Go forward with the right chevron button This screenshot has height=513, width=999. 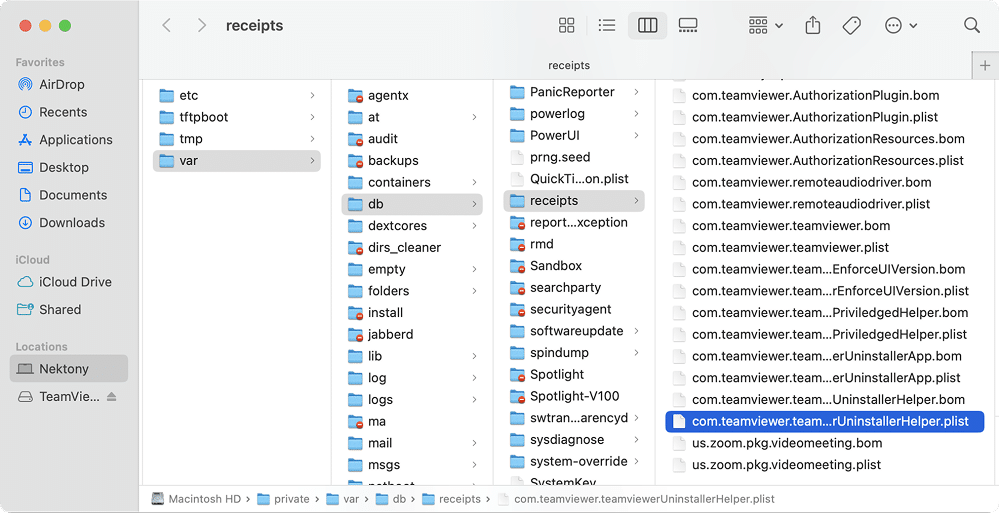pyautogui.click(x=202, y=25)
